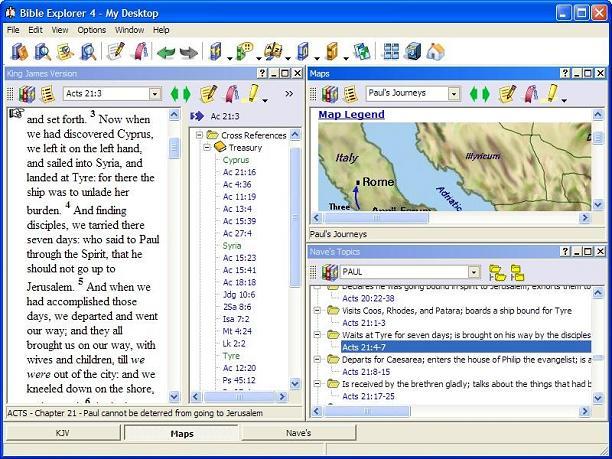Switch to the Nave's tab at bottom
Viewport: 612px width, 459px height.
298,433
